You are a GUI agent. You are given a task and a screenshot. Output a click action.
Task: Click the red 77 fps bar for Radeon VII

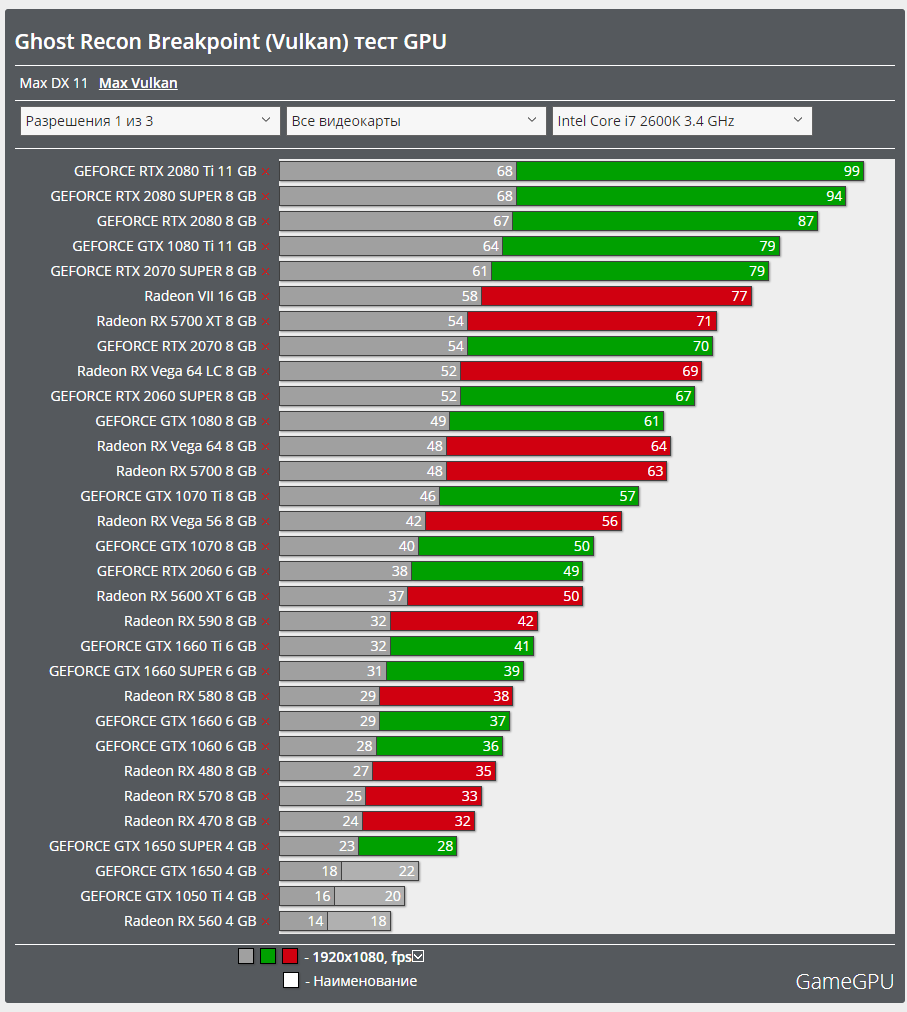pyautogui.click(x=617, y=297)
